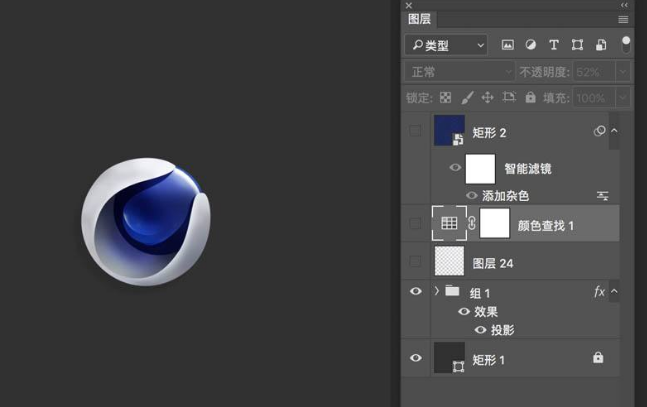Filter for type text layers
The height and width of the screenshot is (407, 647).
click(554, 45)
